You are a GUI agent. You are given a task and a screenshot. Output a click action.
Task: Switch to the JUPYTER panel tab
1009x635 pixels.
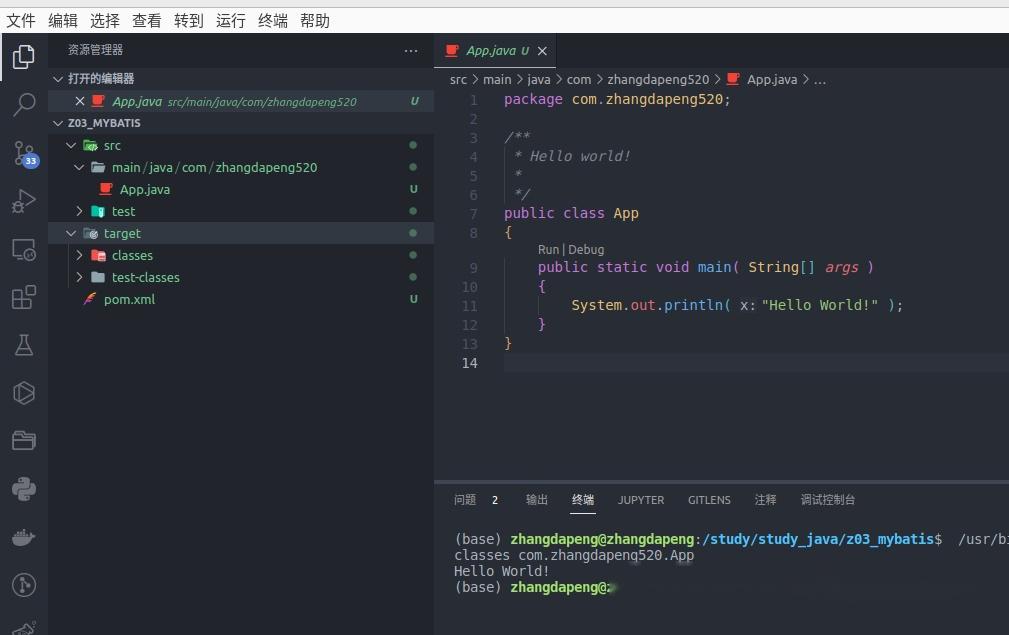641,500
